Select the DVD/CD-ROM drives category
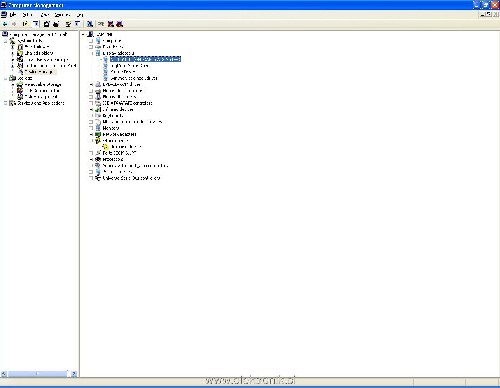This screenshot has width=500, height=388. 121,84
